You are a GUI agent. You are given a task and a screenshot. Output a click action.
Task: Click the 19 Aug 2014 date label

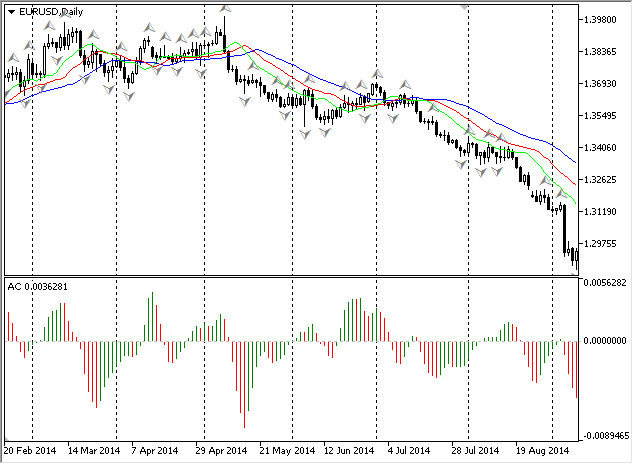tap(542, 451)
